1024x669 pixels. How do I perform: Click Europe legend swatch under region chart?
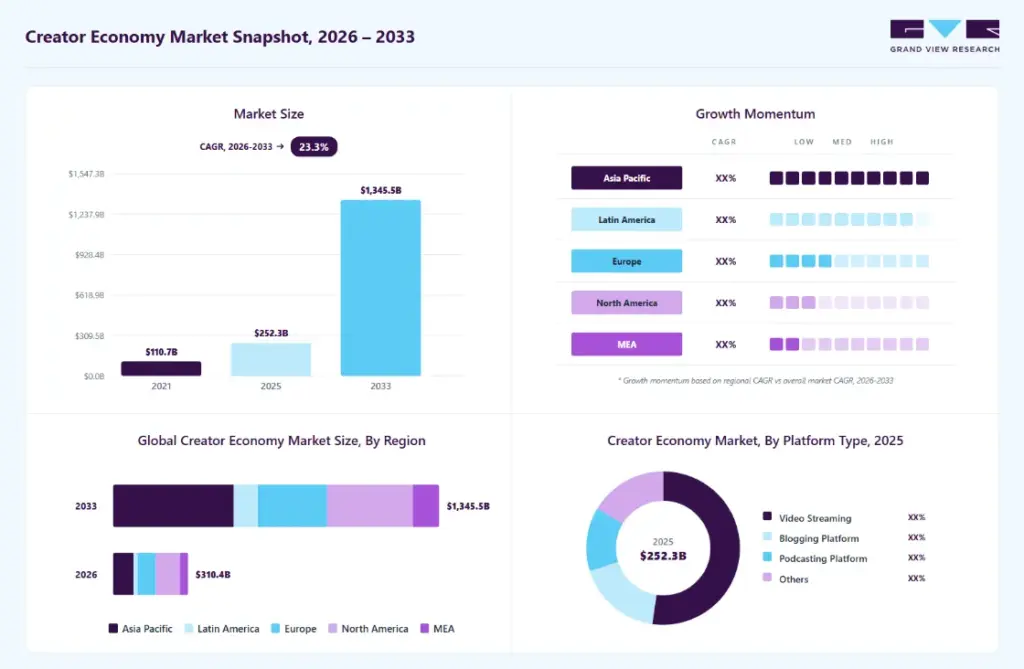276,628
